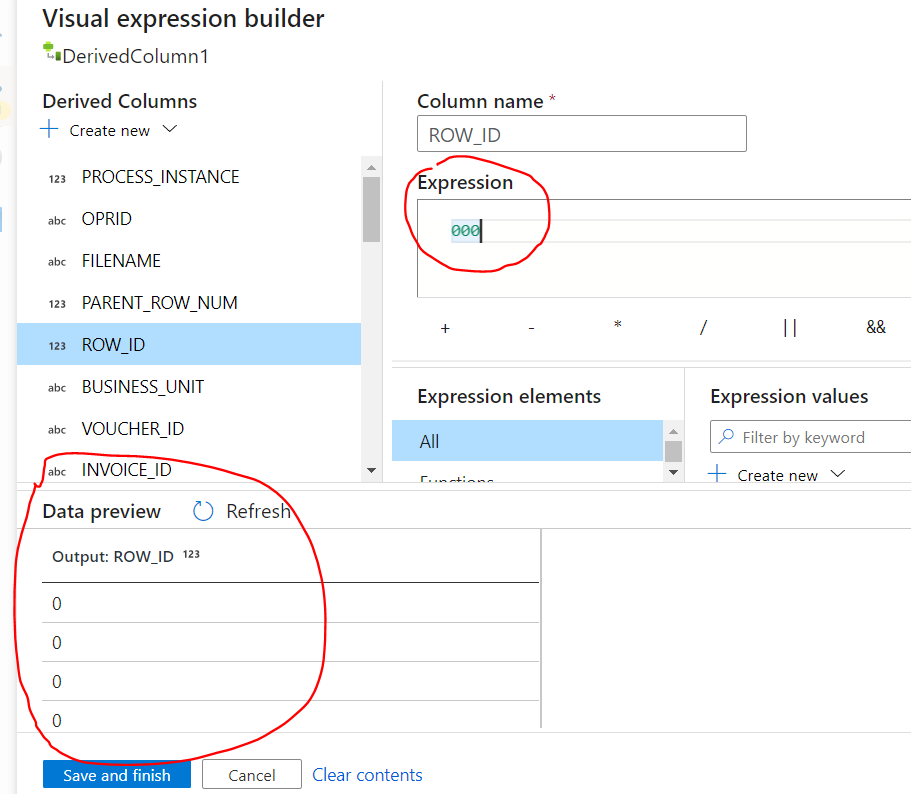Click the Column name input field
Image resolution: width=911 pixels, height=794 pixels.
[x=581, y=134]
